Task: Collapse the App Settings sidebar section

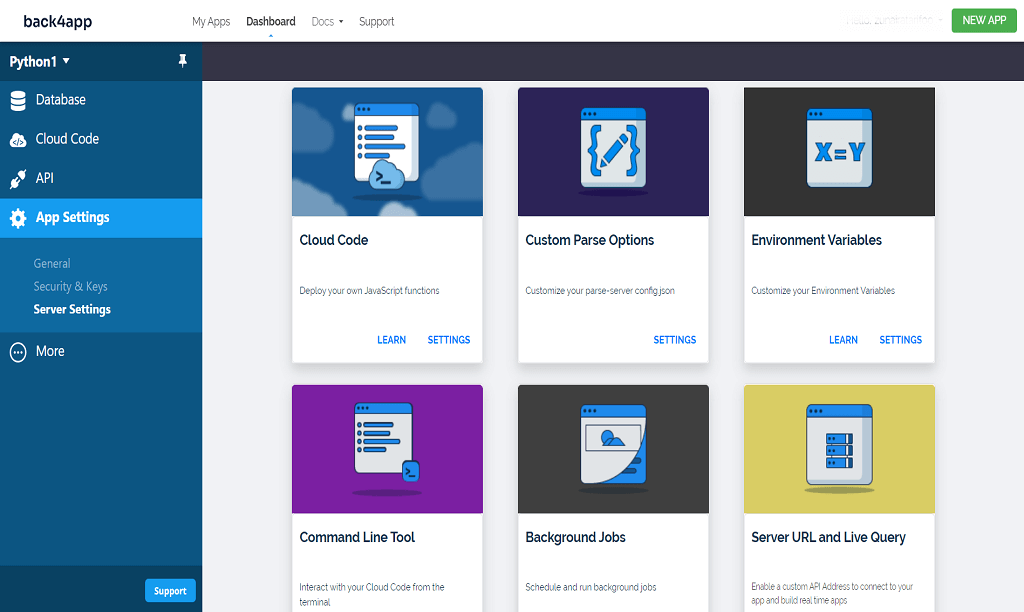Action: (x=101, y=218)
